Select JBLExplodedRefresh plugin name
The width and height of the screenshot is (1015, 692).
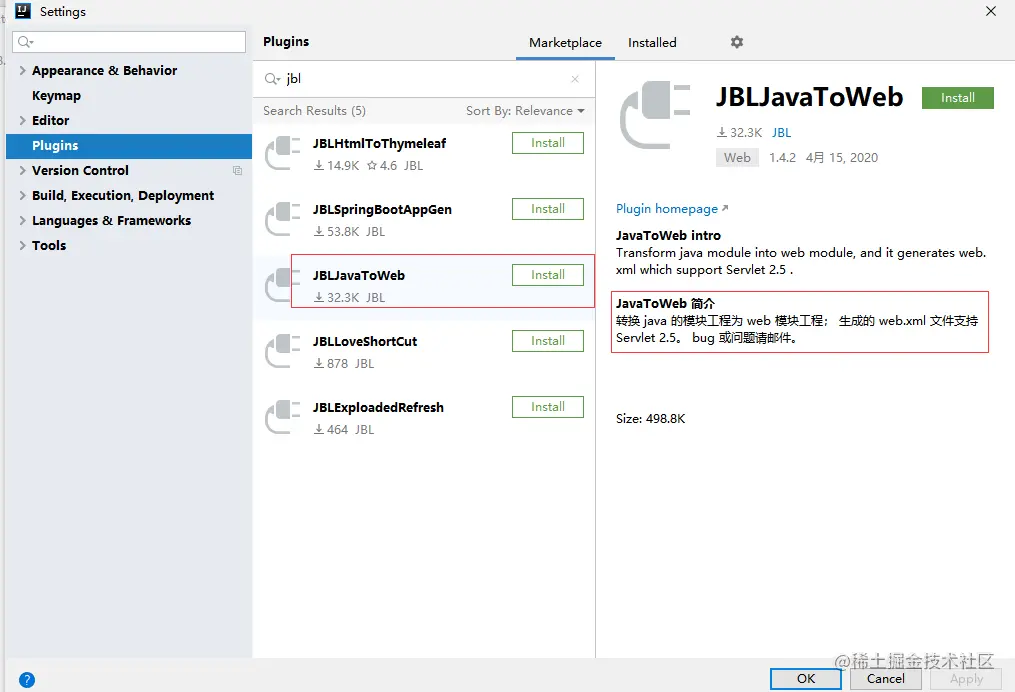pos(378,408)
